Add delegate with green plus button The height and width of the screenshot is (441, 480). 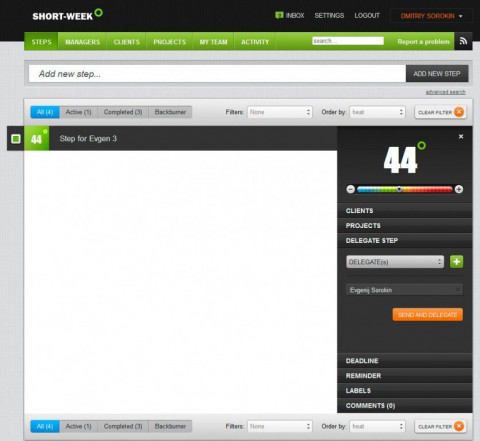[x=456, y=262]
